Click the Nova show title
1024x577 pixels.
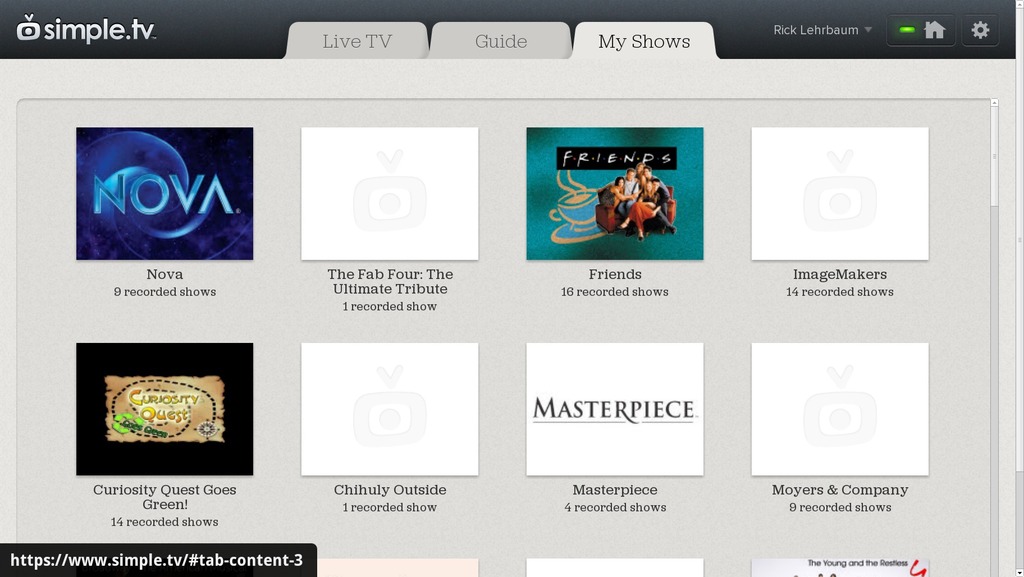165,274
